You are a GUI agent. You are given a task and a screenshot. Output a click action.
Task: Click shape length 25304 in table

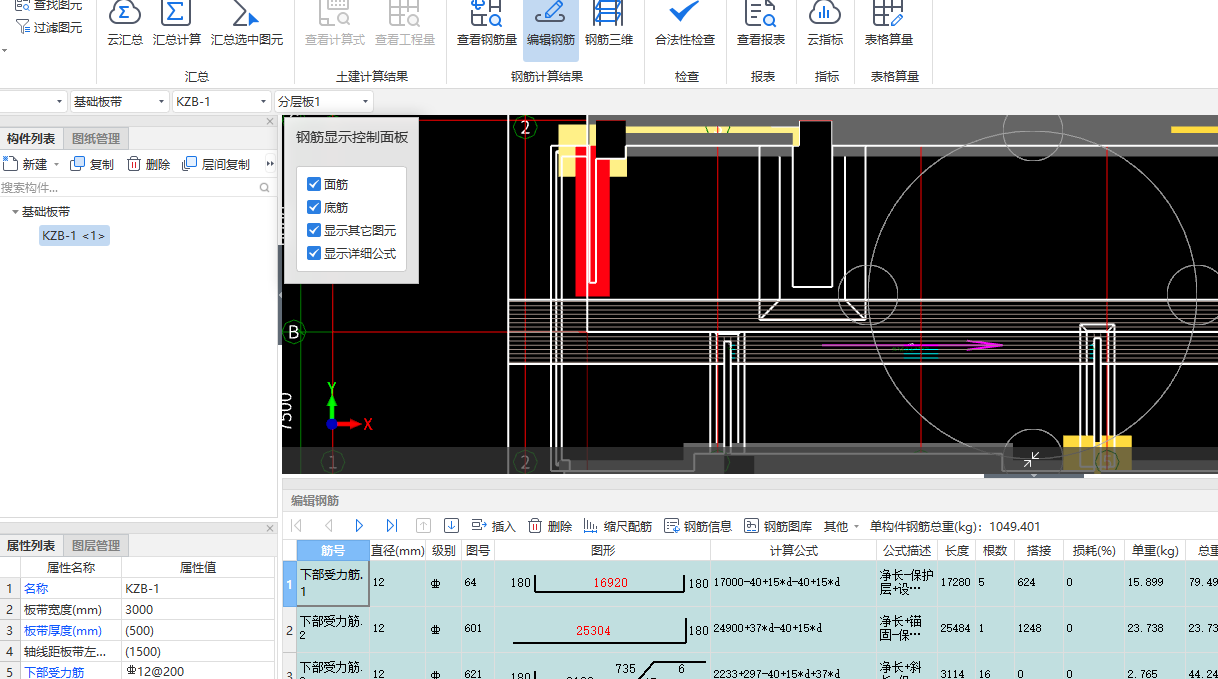click(x=593, y=631)
